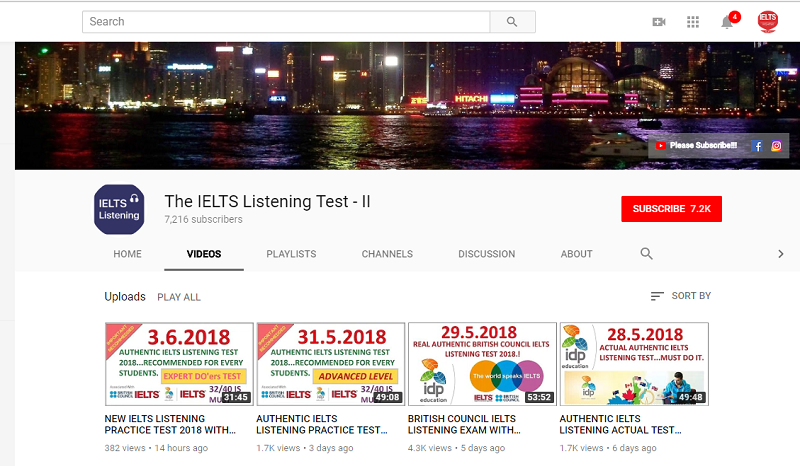Click the IELTS Listening channel logo
Image resolution: width=800 pixels, height=466 pixels.
[x=119, y=209]
